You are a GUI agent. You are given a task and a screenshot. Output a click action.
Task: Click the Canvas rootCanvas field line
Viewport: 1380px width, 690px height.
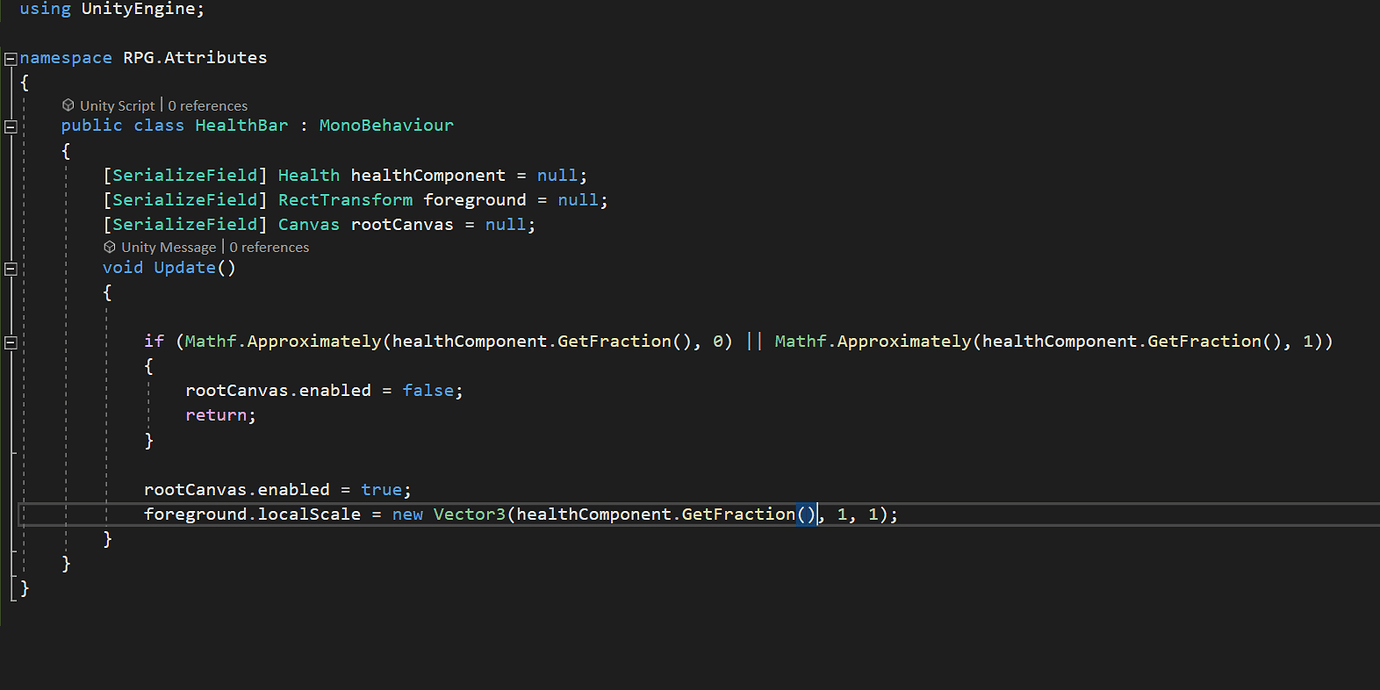402,224
